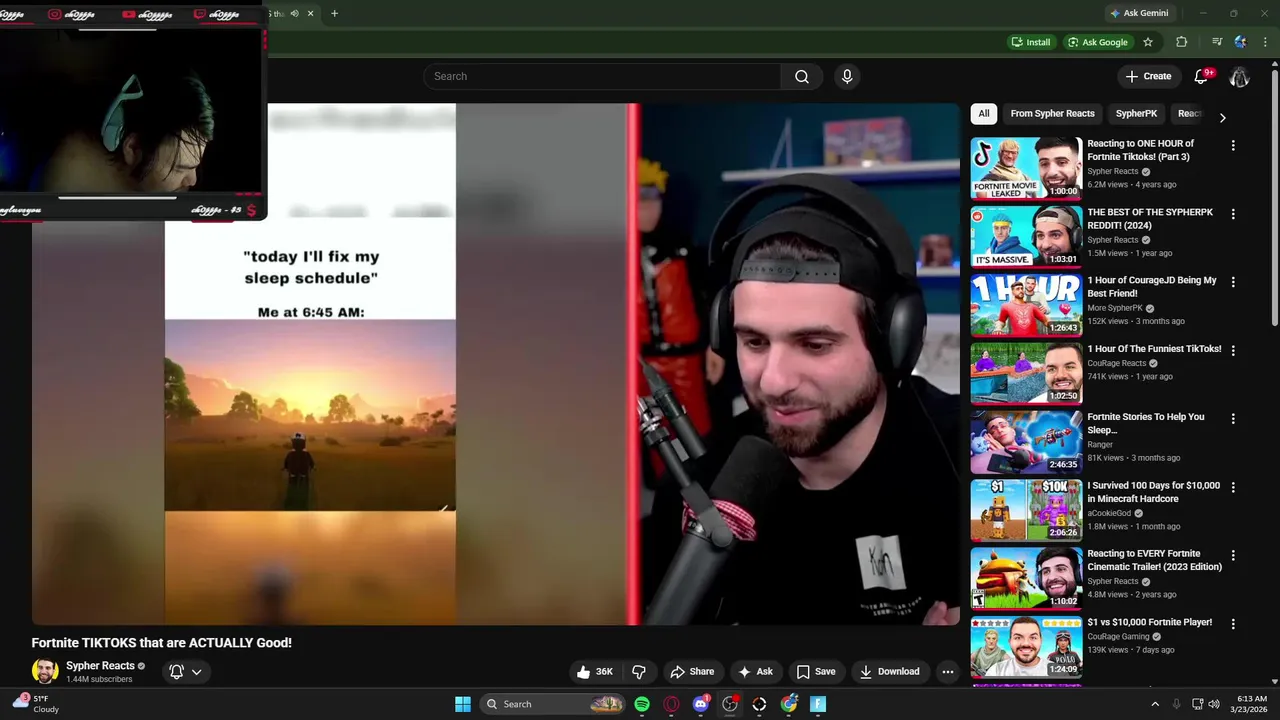1280x720 pixels.
Task: Open Google Chrome from the taskbar
Action: (x=789, y=704)
